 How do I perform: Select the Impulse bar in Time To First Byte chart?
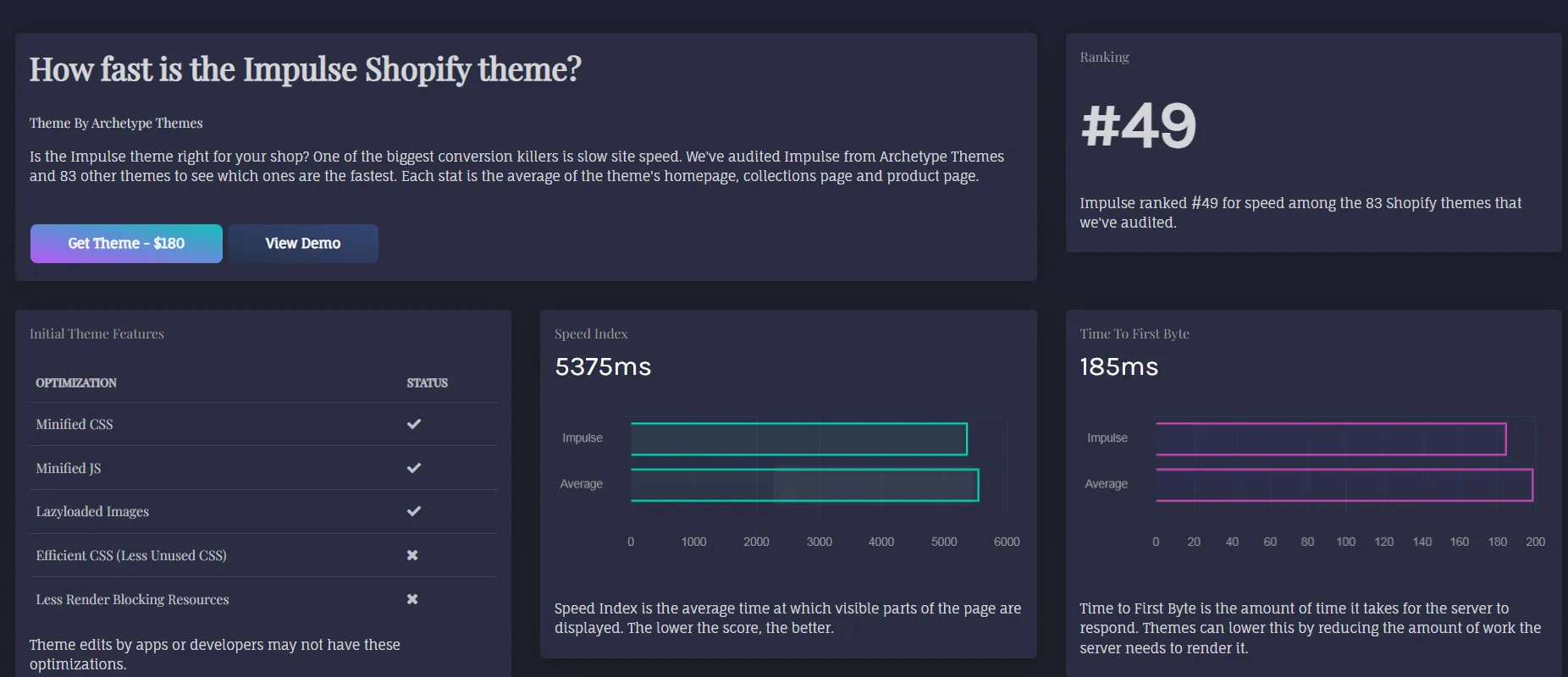(x=1331, y=439)
